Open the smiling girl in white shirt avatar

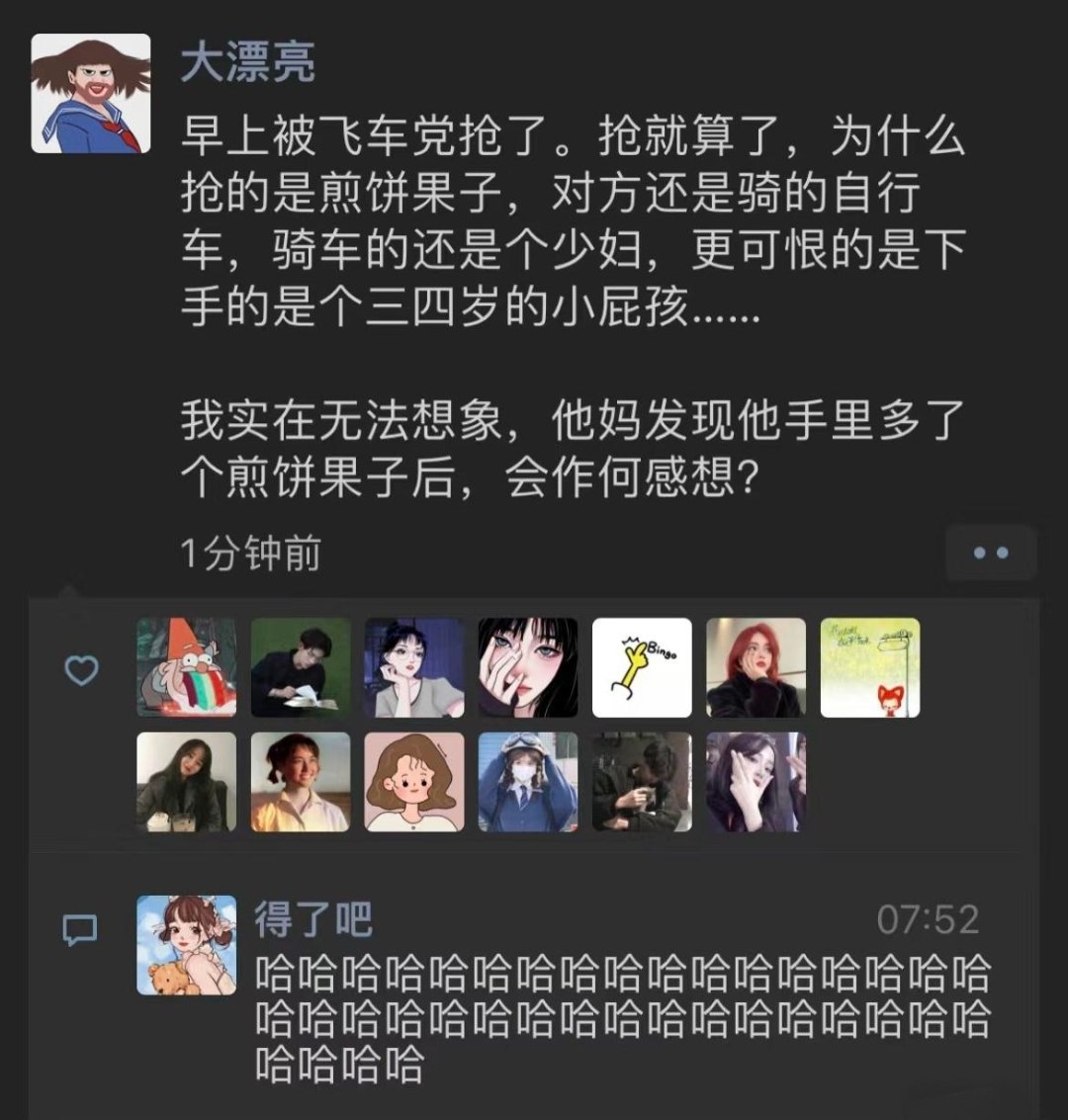pos(301,781)
